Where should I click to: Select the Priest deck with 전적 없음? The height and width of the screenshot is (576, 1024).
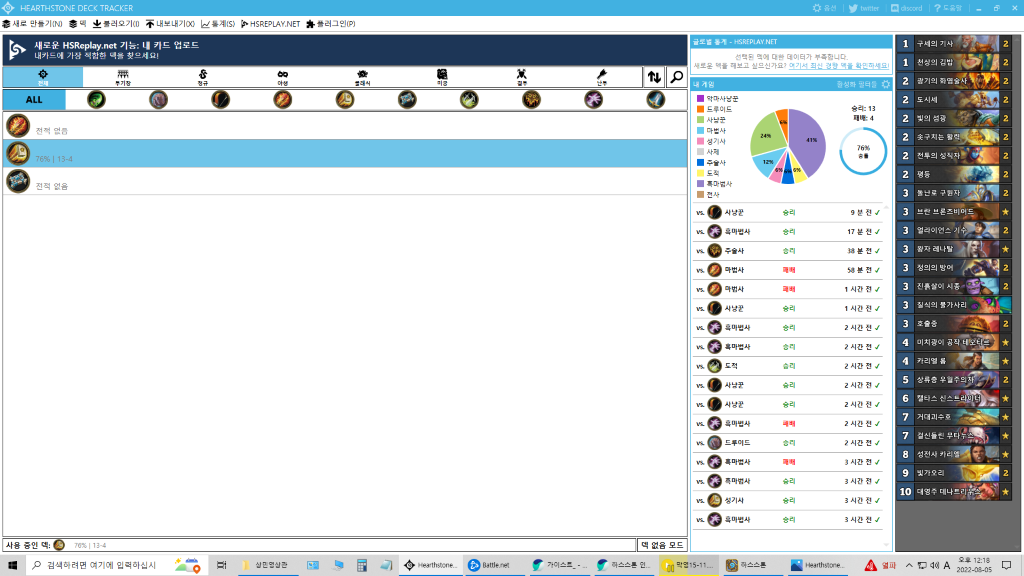pos(345,182)
